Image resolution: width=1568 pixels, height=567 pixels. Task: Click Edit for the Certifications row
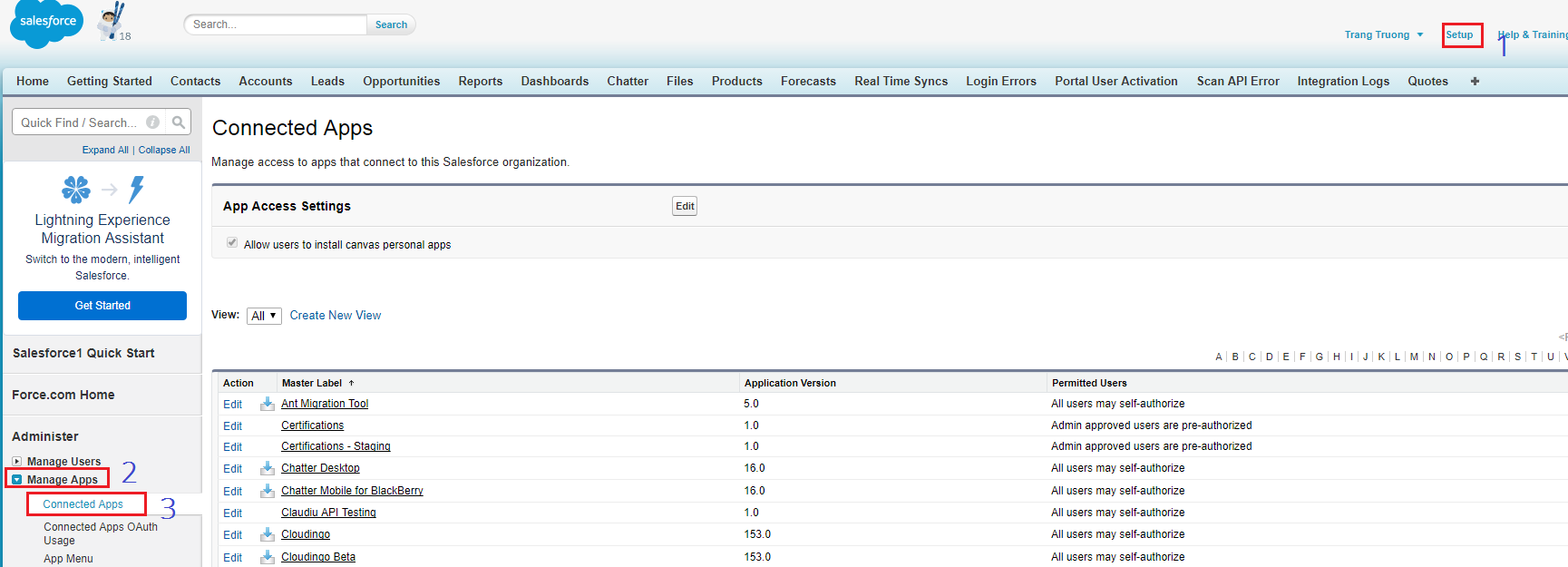point(232,426)
